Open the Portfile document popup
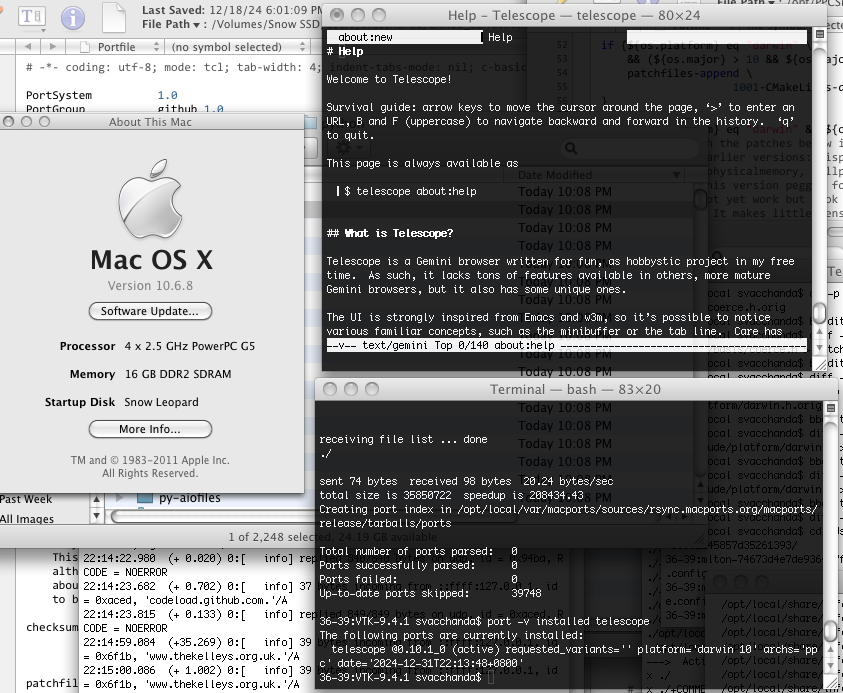Screen dimensions: 843x693 (x=119, y=47)
